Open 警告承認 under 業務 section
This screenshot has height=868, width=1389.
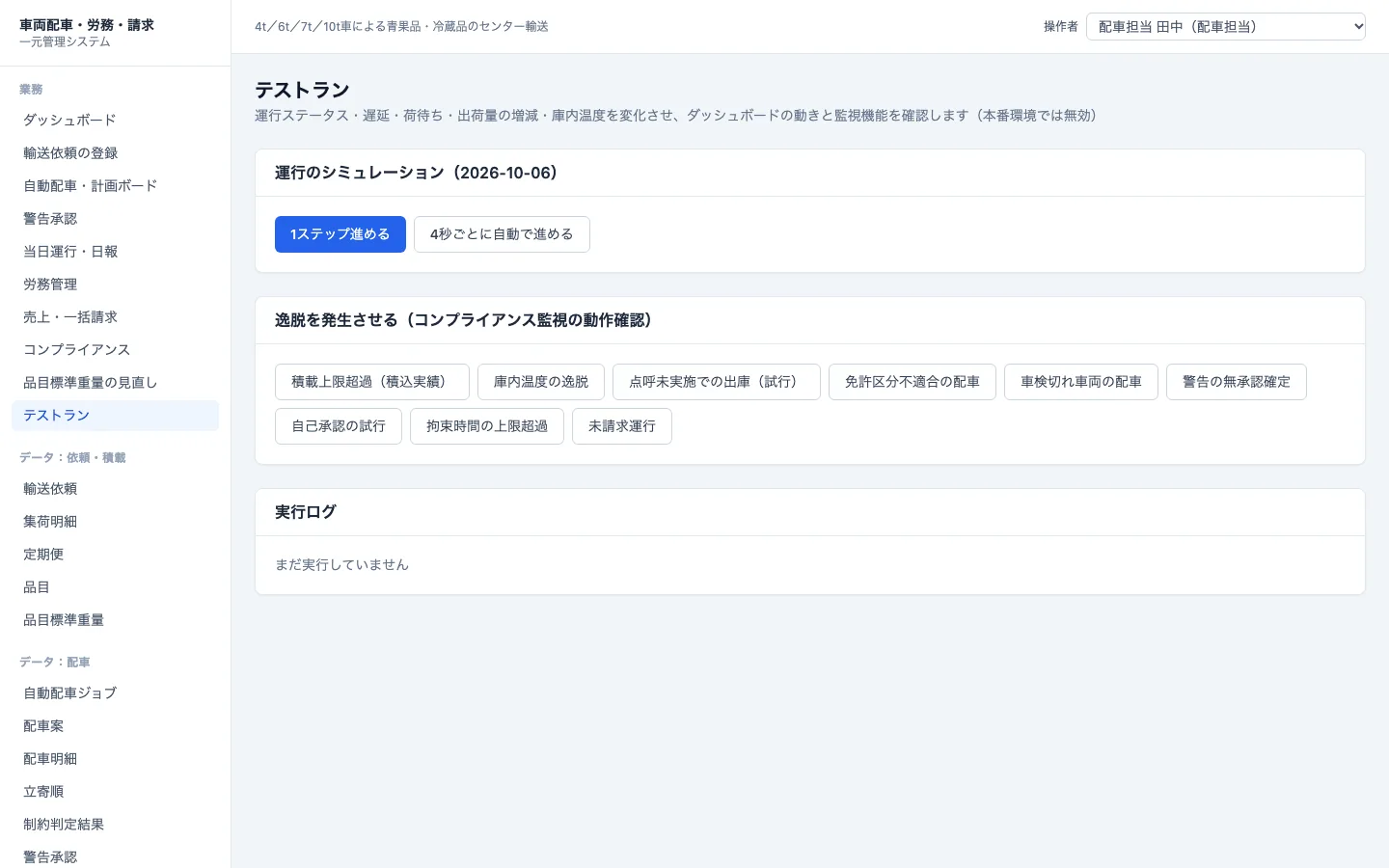(x=116, y=219)
